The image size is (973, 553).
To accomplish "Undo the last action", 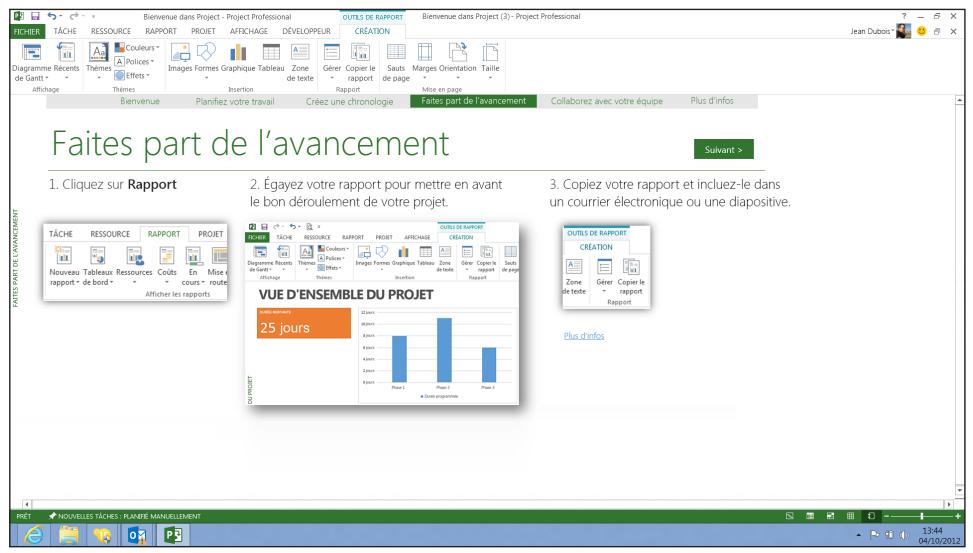I will click(52, 16).
